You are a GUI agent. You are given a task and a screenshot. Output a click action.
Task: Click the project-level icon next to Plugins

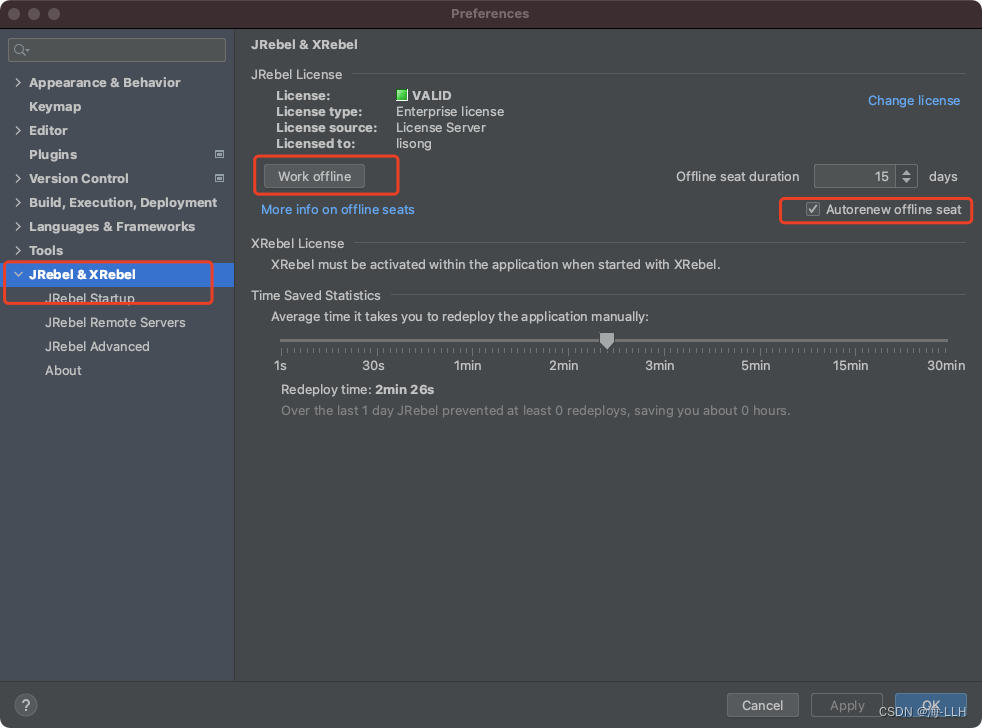tap(219, 154)
